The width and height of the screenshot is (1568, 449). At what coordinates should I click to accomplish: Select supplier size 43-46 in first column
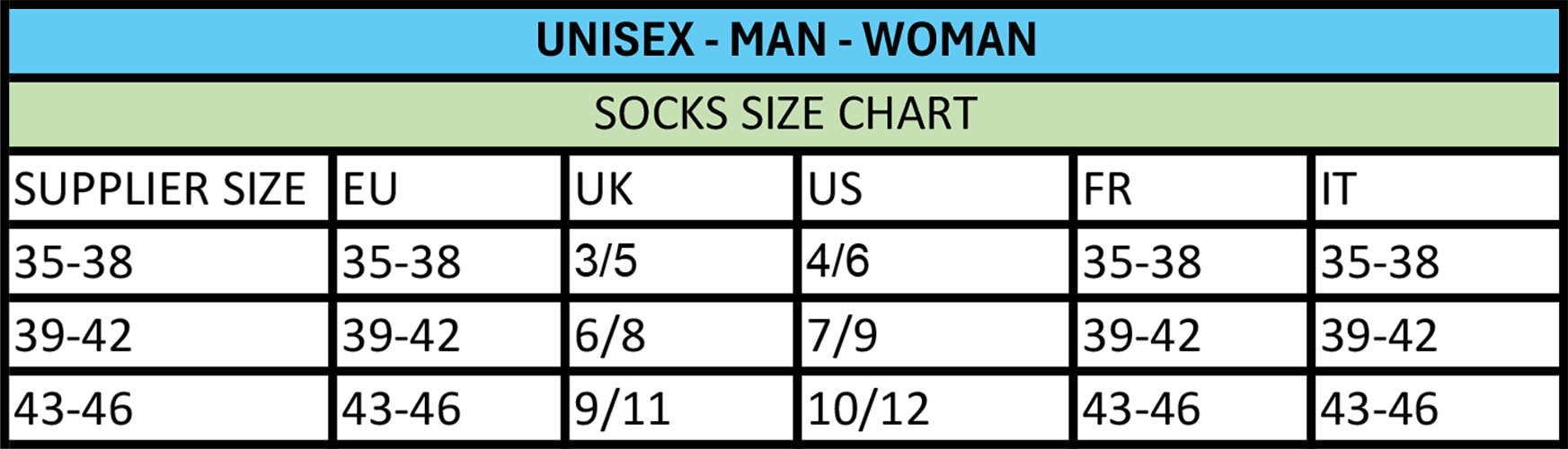[x=74, y=409]
